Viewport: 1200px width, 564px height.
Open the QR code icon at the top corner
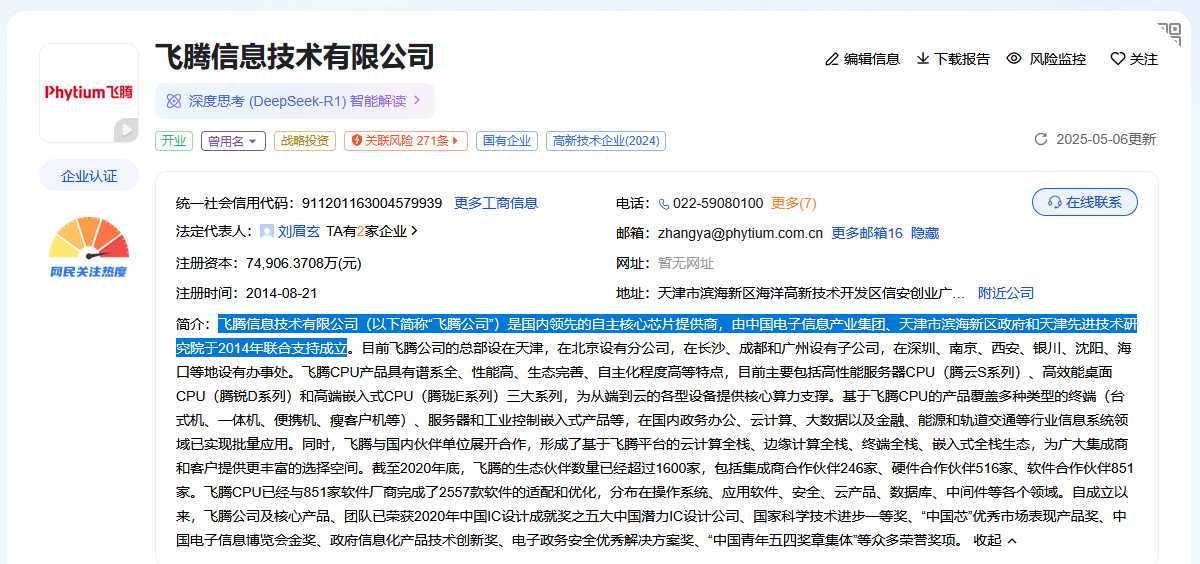point(1169,33)
